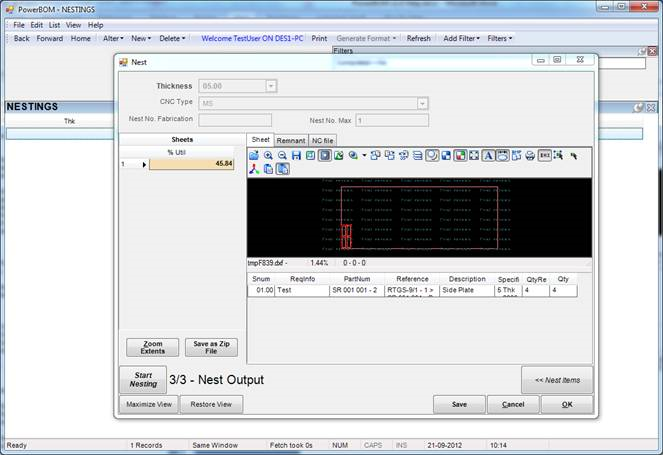Click the open file icon in sheet toolbar
Screen dimensions: 663x455
coord(254,156)
